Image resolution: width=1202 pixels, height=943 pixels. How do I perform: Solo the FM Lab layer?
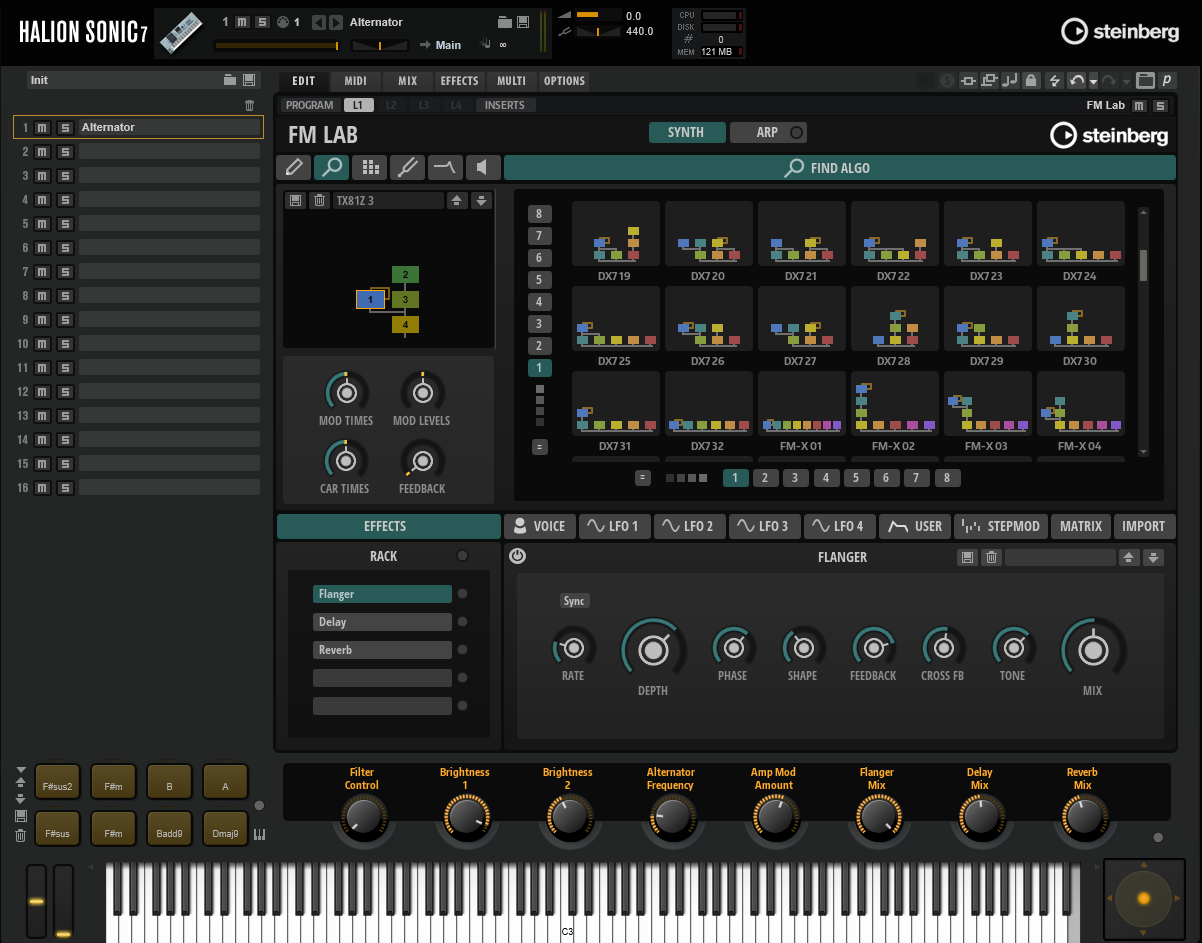tap(1160, 105)
